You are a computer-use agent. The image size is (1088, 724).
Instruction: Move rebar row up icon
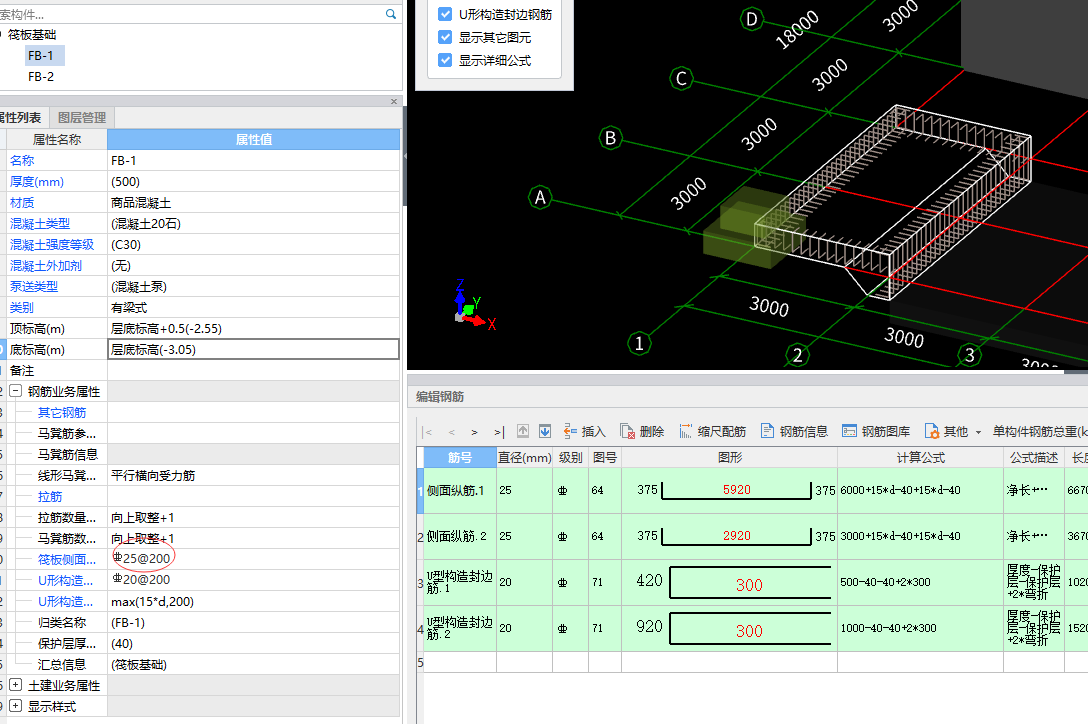tap(523, 431)
